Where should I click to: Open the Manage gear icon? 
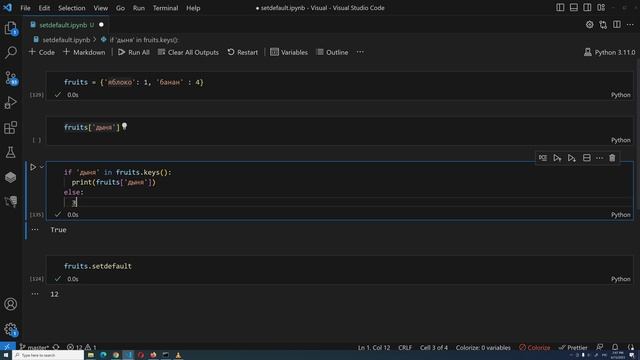tap(11, 329)
